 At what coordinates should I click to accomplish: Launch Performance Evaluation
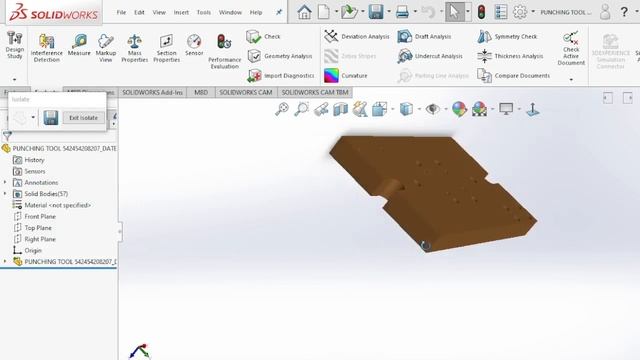click(224, 52)
